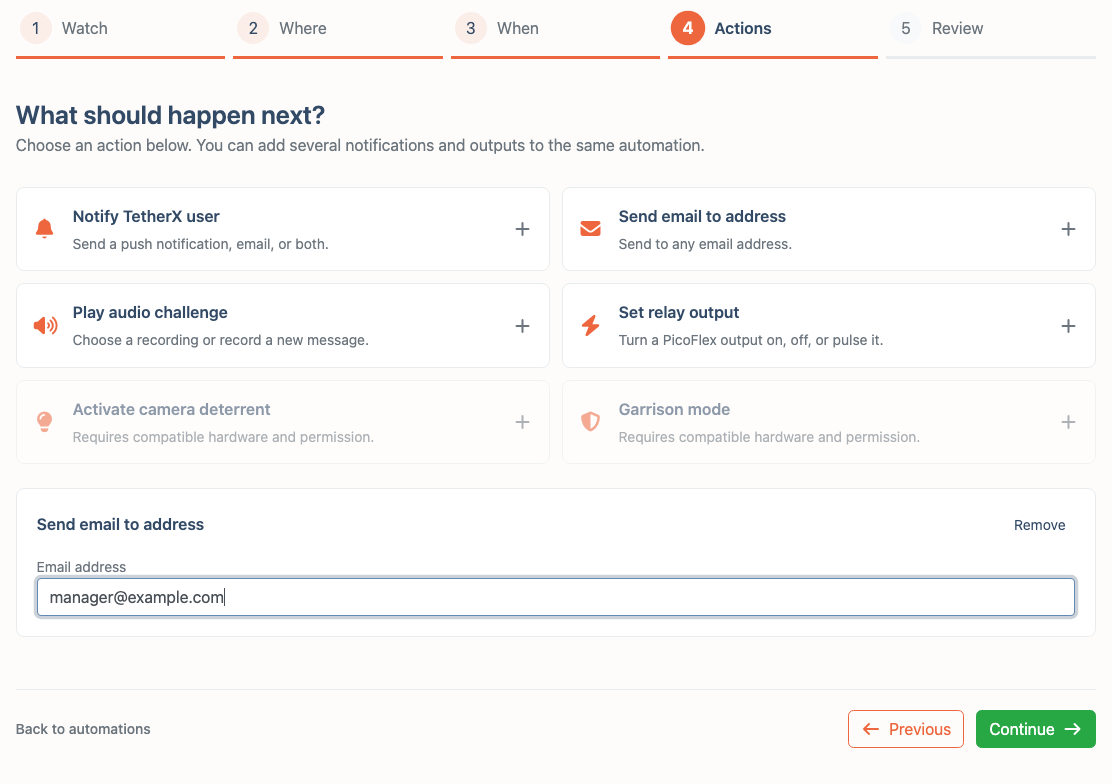The image size is (1112, 784).
Task: Add Notify TetherX user with plus icon
Action: click(x=522, y=229)
